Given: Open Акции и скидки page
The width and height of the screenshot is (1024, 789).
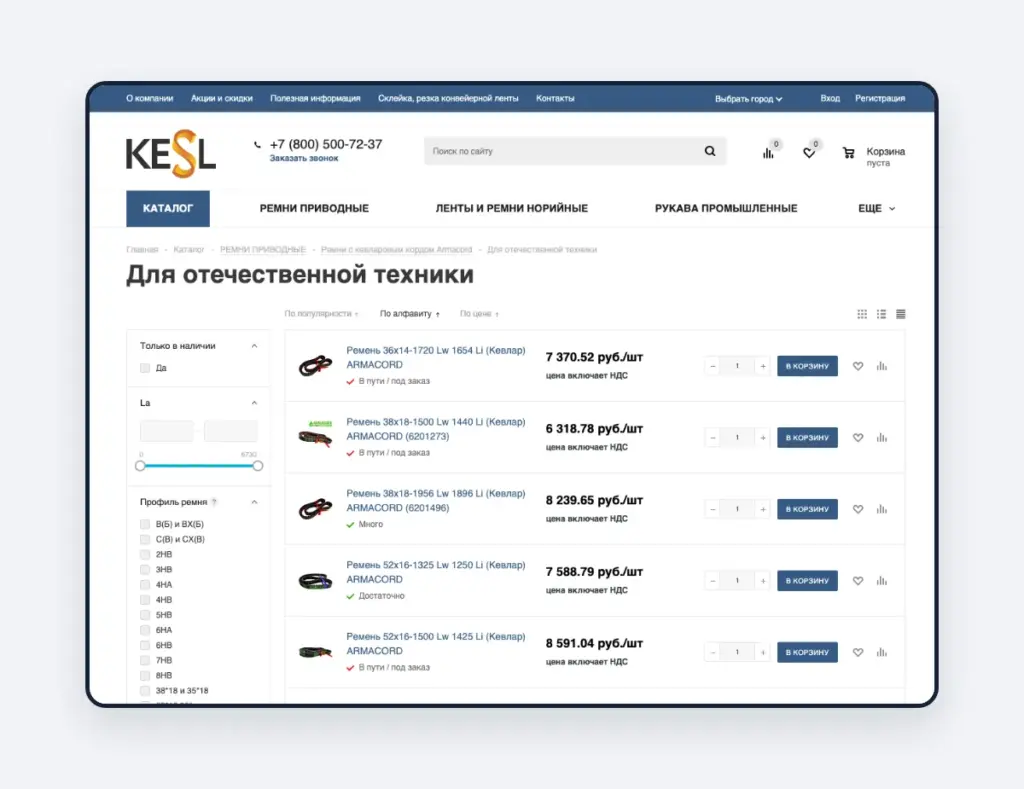Looking at the screenshot, I should (221, 99).
